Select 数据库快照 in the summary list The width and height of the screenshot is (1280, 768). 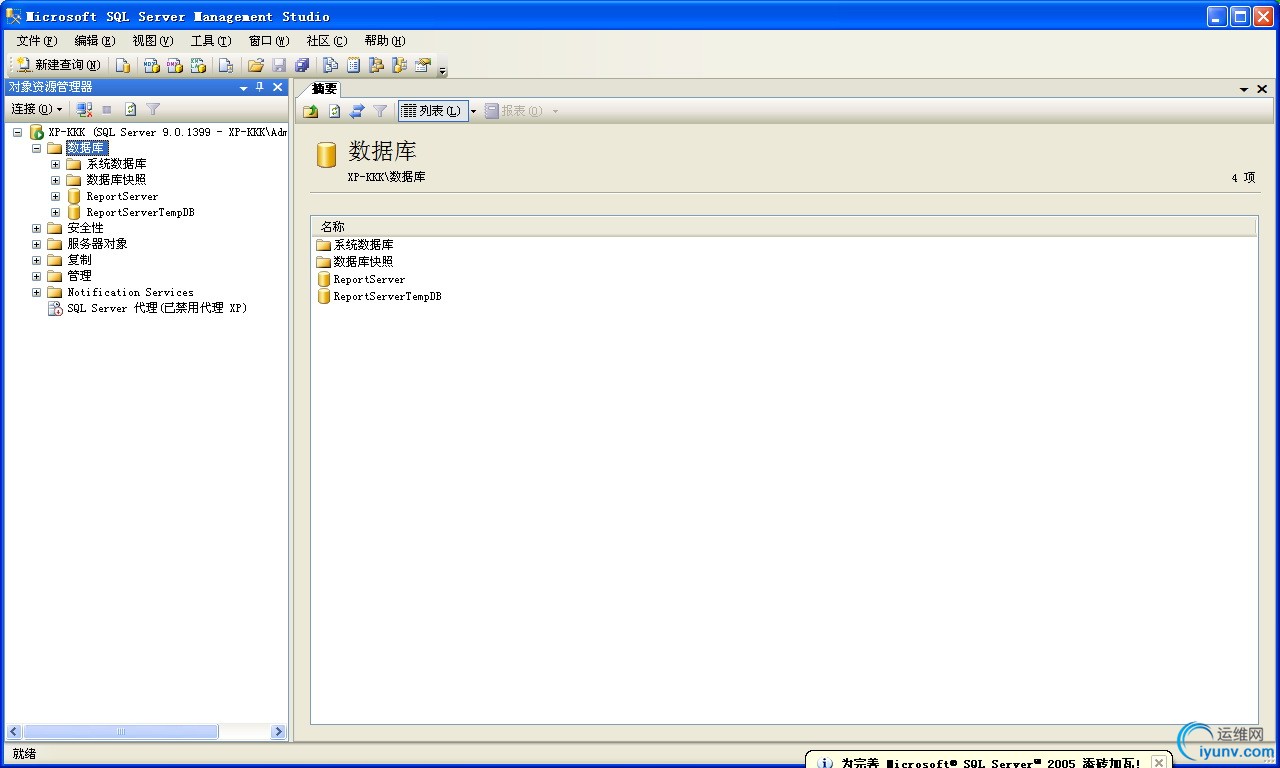pyautogui.click(x=363, y=262)
